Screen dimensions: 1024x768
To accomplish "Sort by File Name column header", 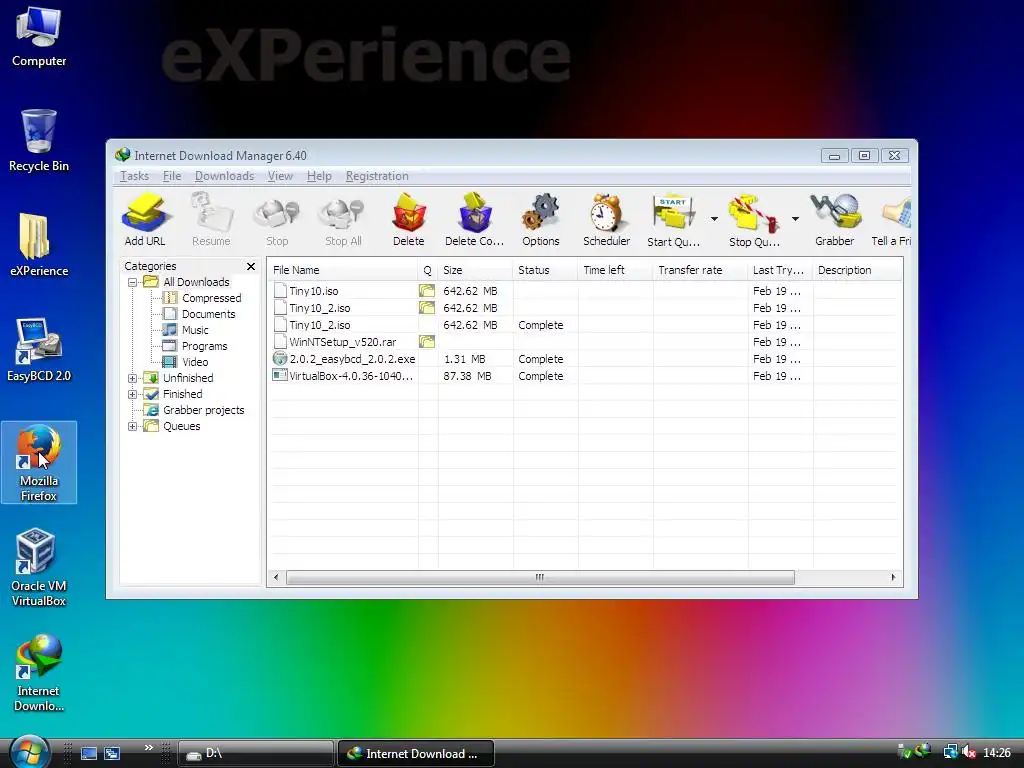I will tap(342, 270).
